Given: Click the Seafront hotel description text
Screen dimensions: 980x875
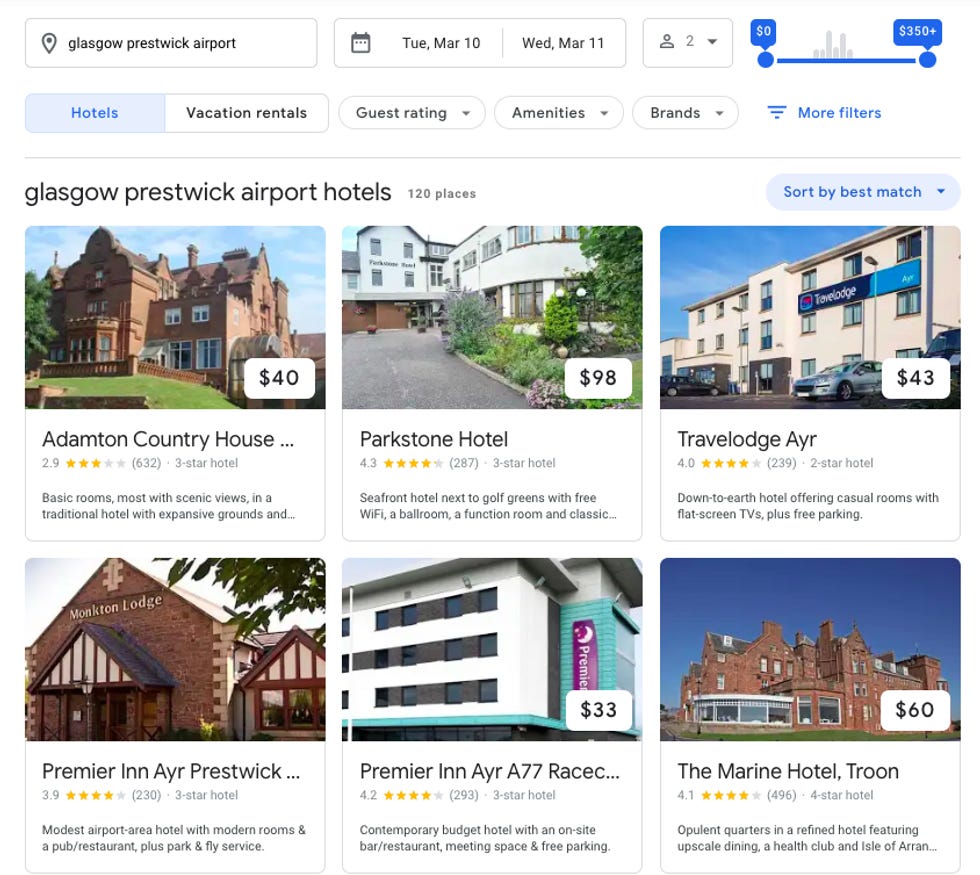Looking at the screenshot, I should [x=488, y=506].
